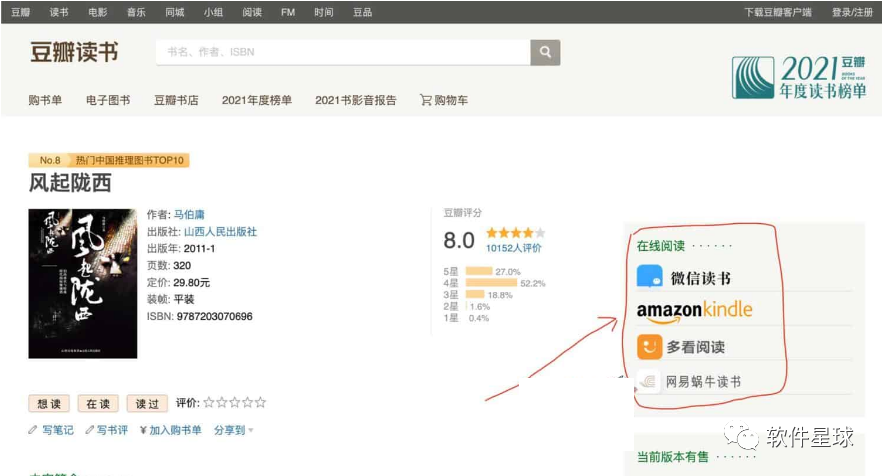Click publisher link 山西人民出版社
This screenshot has width=882, height=476.
pyautogui.click(x=220, y=231)
